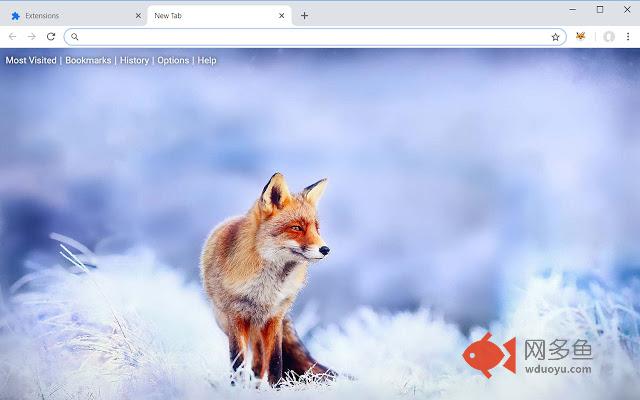This screenshot has width=640, height=400.
Task: Click the browser back arrow
Action: (x=13, y=37)
